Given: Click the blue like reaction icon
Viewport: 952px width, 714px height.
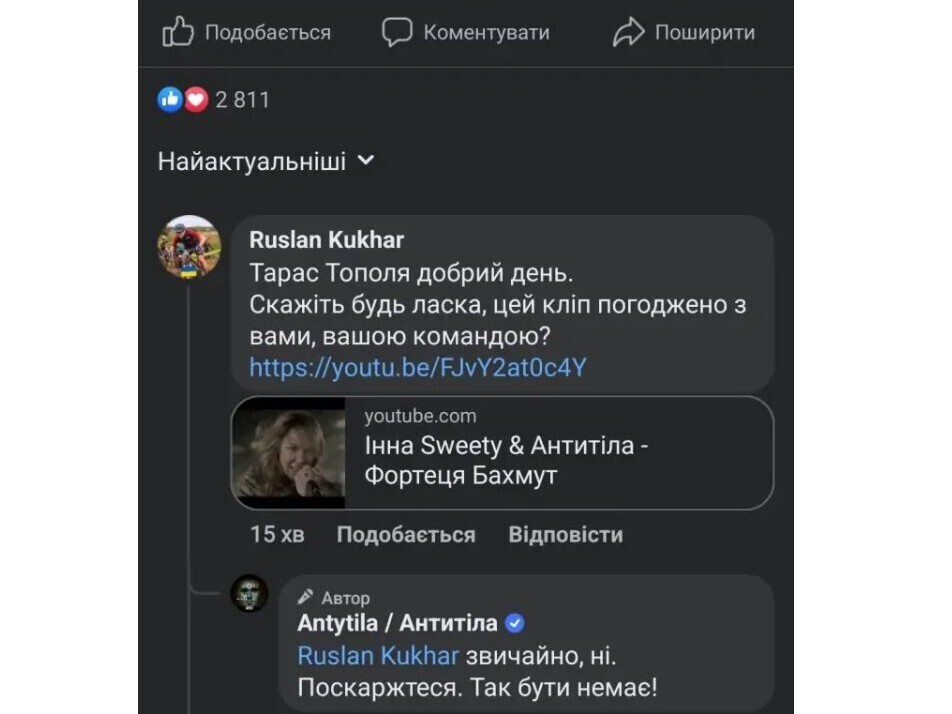Looking at the screenshot, I should tap(170, 99).
